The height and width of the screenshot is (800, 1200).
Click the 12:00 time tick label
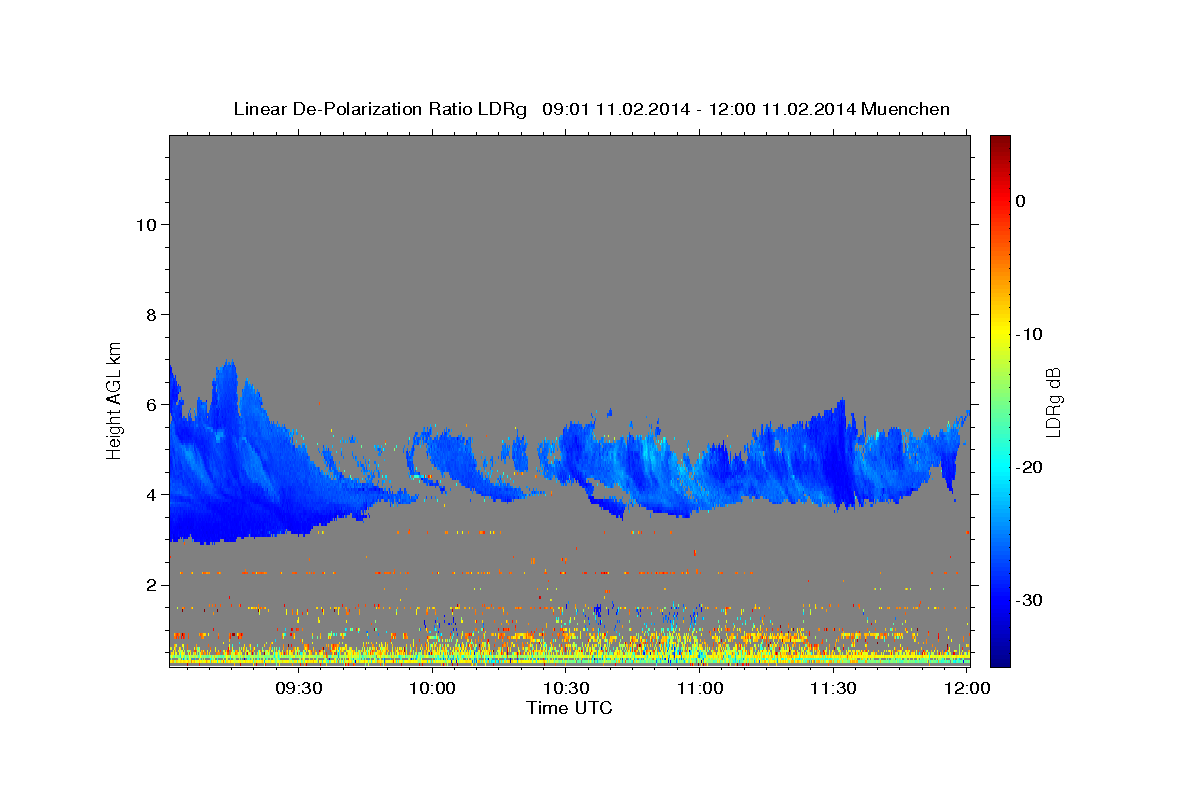(x=967, y=688)
